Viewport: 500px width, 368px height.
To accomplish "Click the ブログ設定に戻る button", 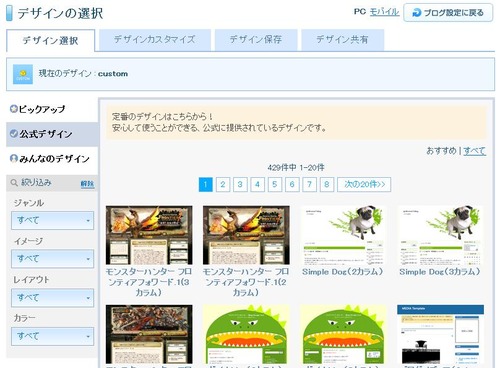I will [448, 13].
